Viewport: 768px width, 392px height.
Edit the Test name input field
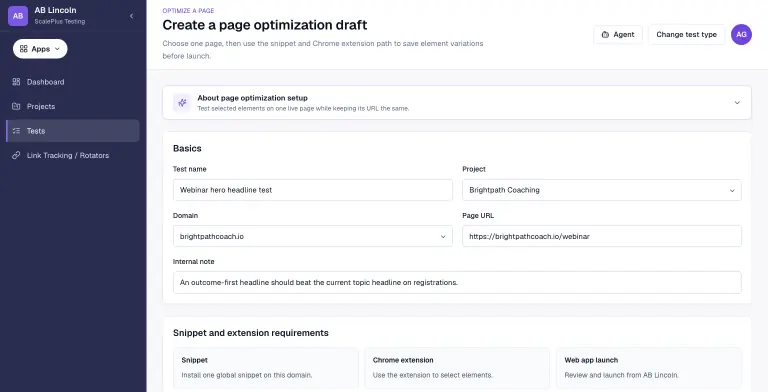click(x=312, y=190)
